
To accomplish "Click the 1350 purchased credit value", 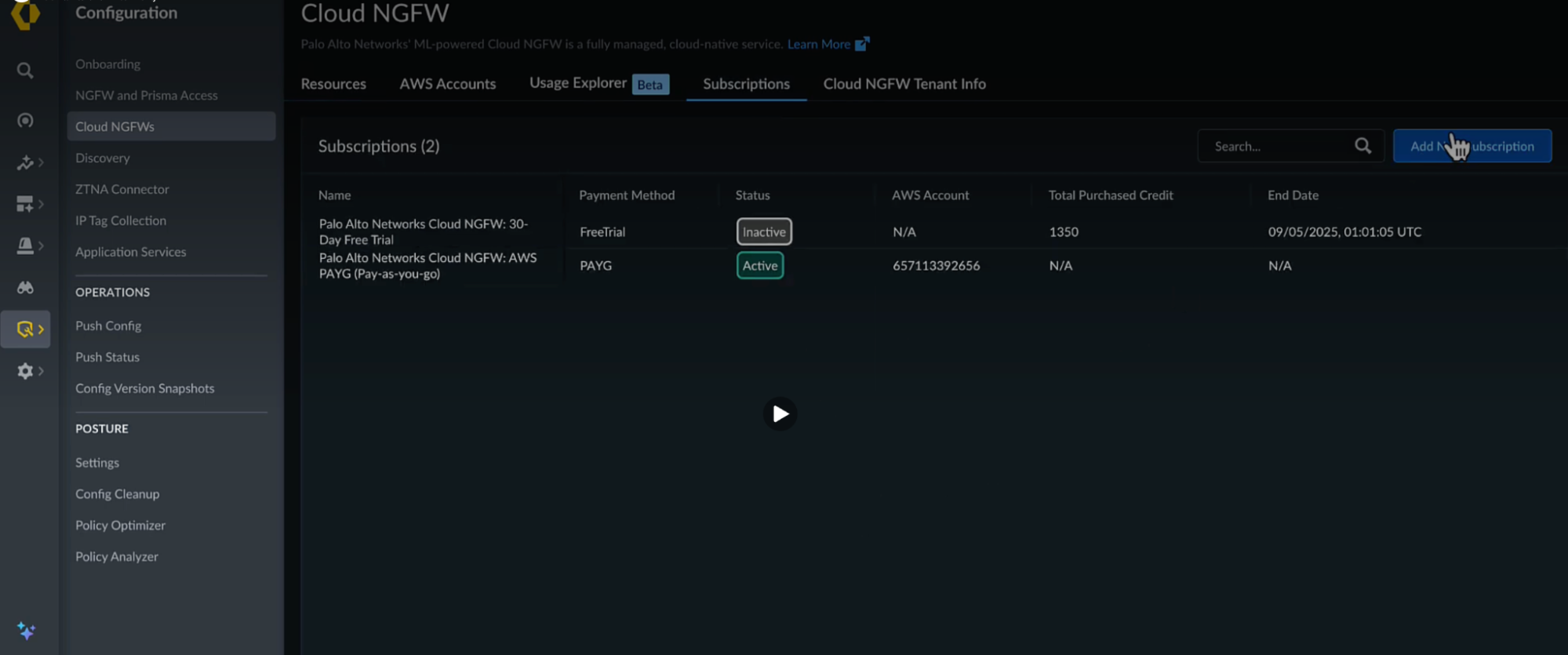I will click(x=1064, y=232).
